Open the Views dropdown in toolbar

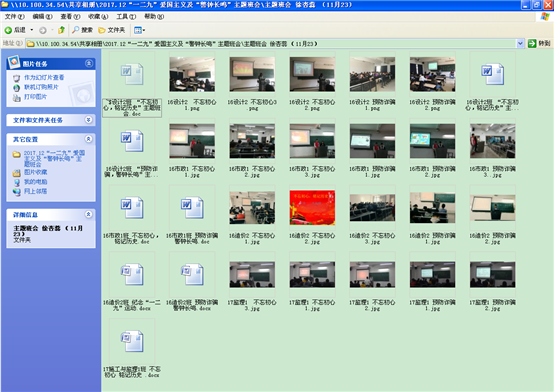click(139, 30)
